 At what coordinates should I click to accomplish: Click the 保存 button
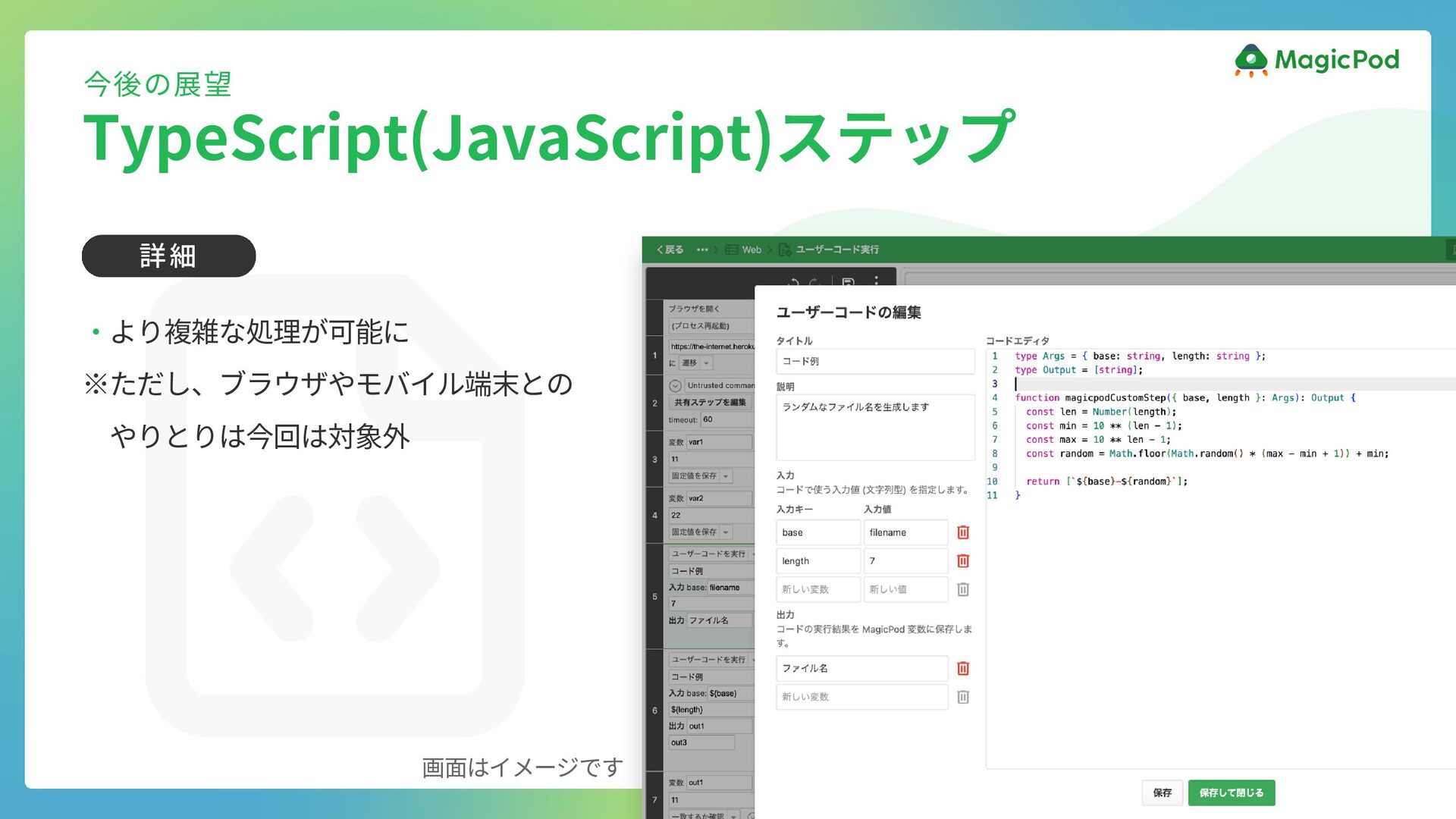coord(1162,792)
